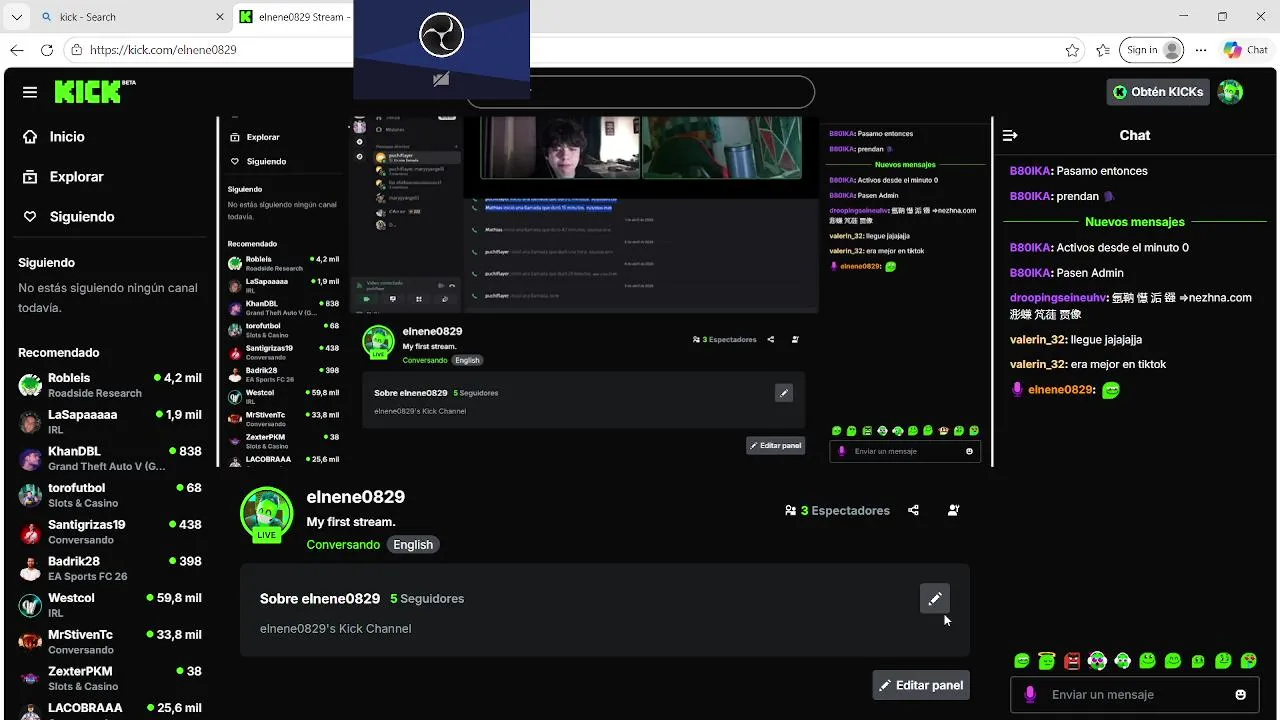Viewport: 1280px width, 720px height.
Task: Bookmark this page with the star icon
Action: point(1072,50)
